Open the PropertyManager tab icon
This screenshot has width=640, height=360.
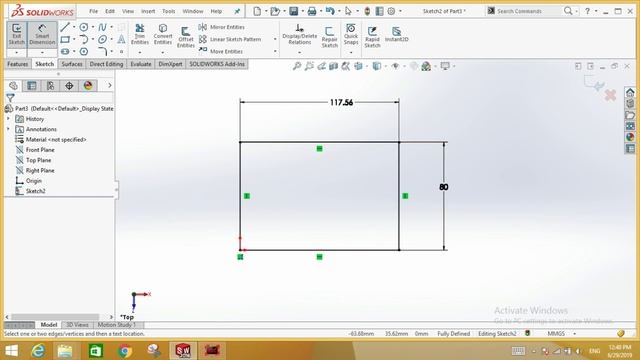pyautogui.click(x=32, y=85)
